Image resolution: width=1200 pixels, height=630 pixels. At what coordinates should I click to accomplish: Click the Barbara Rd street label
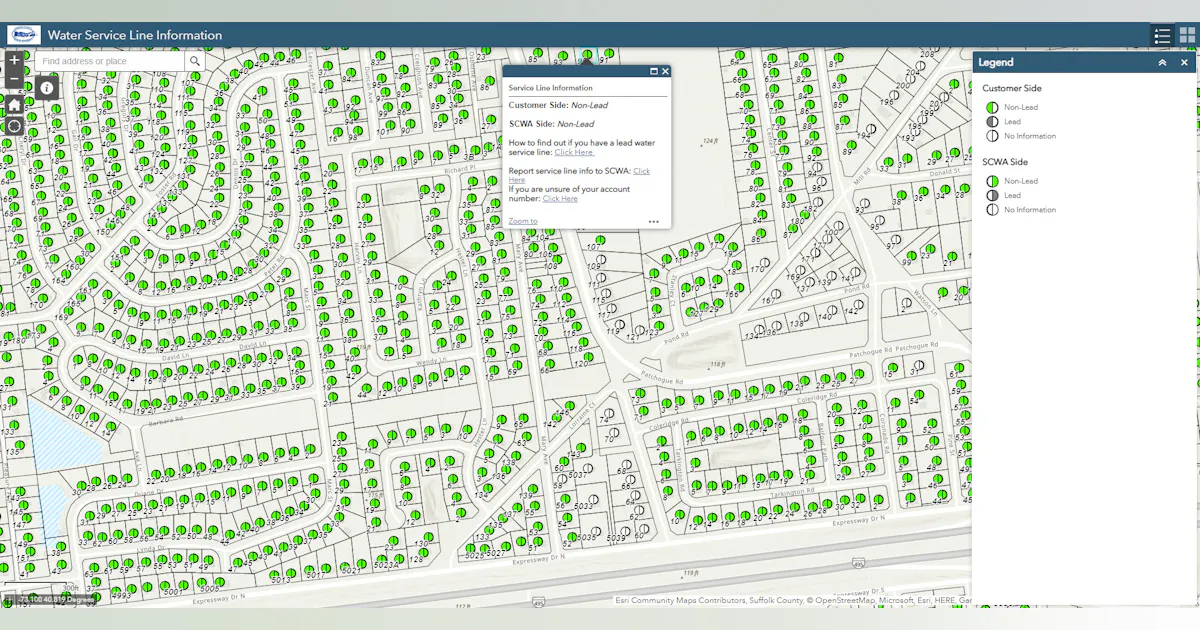(166, 421)
